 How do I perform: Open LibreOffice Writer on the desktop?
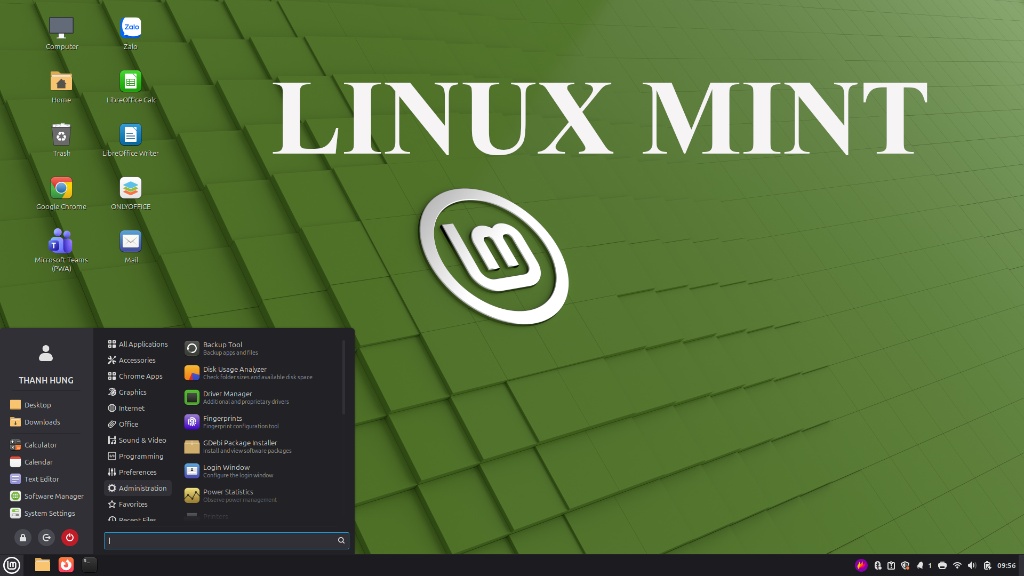point(131,139)
